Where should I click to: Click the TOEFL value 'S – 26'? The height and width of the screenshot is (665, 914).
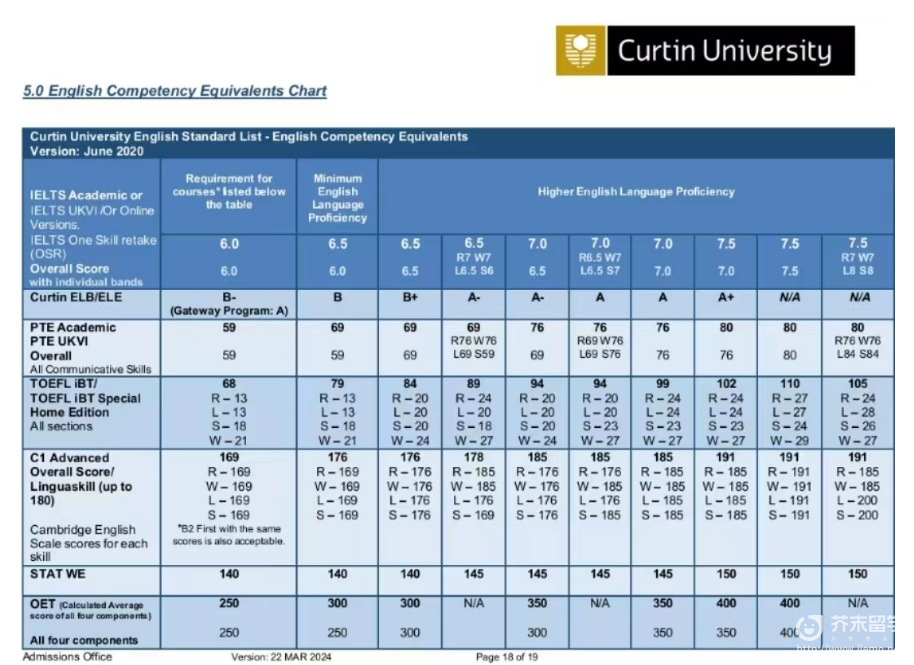point(857,426)
